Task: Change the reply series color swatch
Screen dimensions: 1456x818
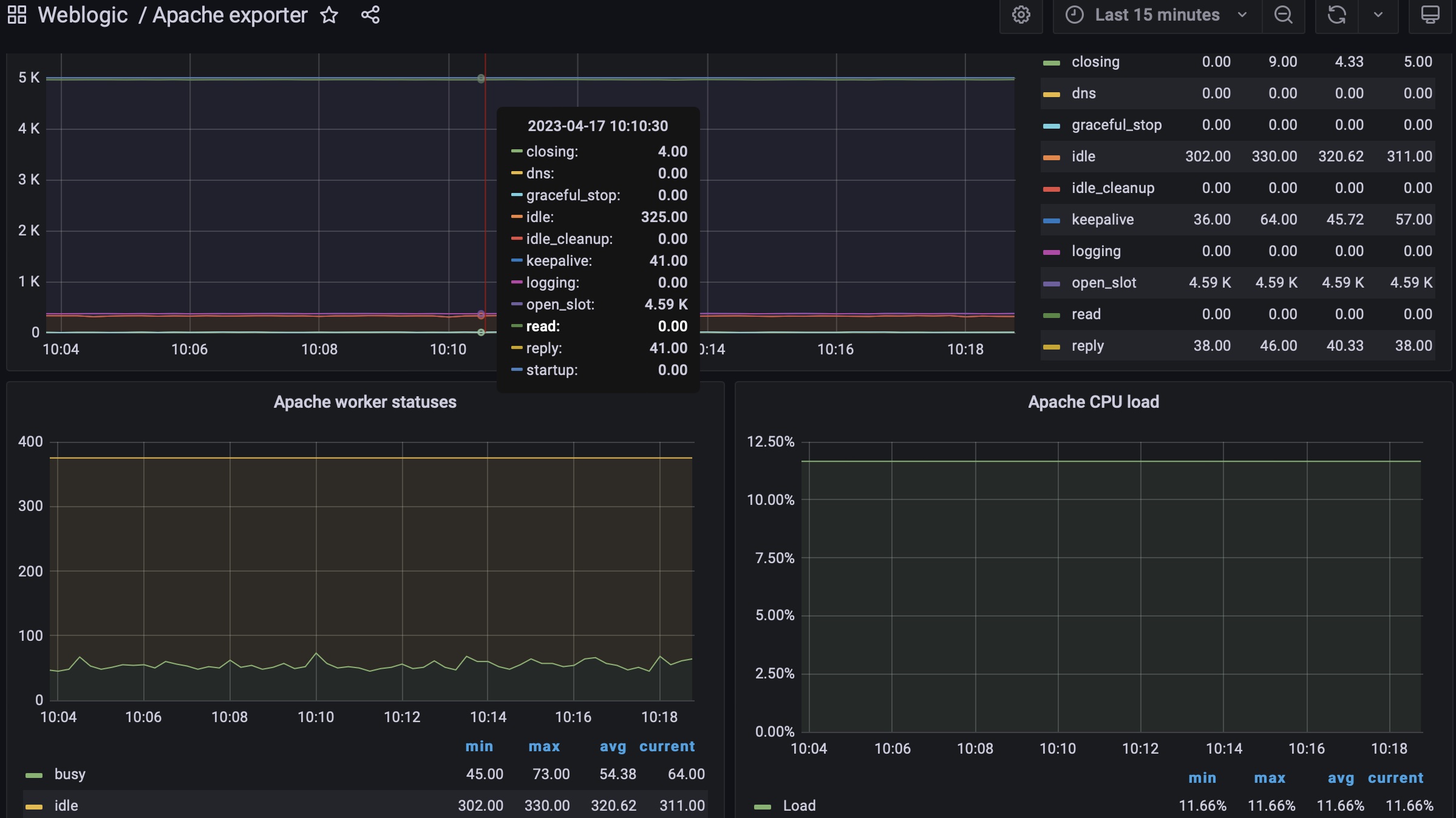Action: (x=1052, y=346)
